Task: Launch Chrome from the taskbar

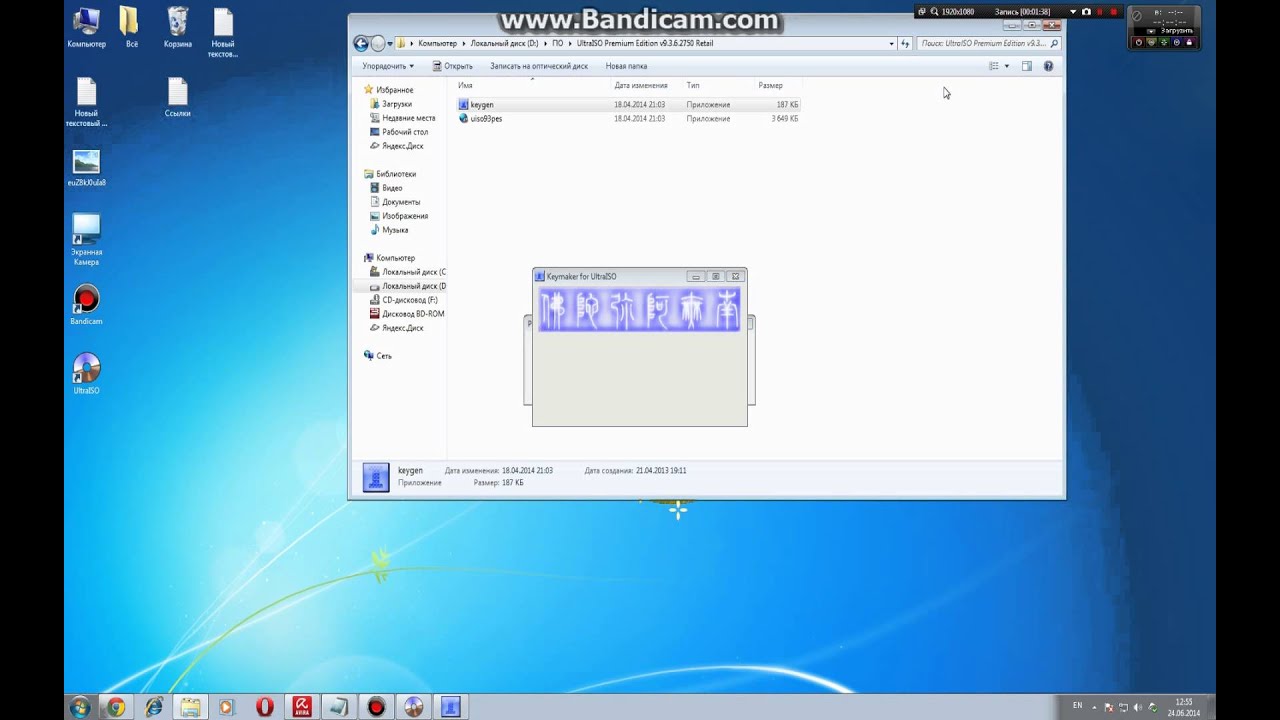Action: pyautogui.click(x=116, y=707)
